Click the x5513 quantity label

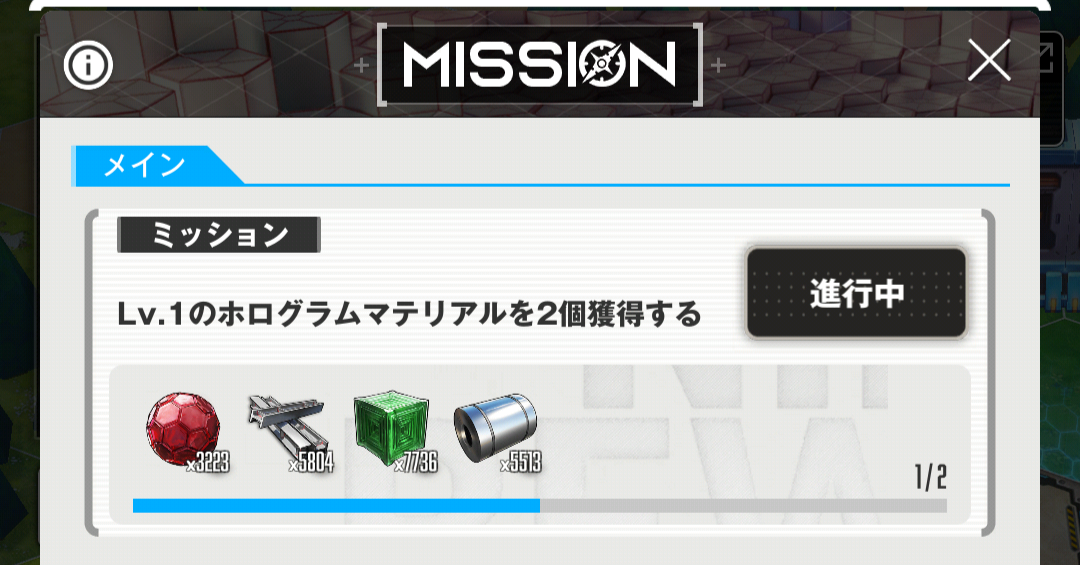(x=521, y=462)
